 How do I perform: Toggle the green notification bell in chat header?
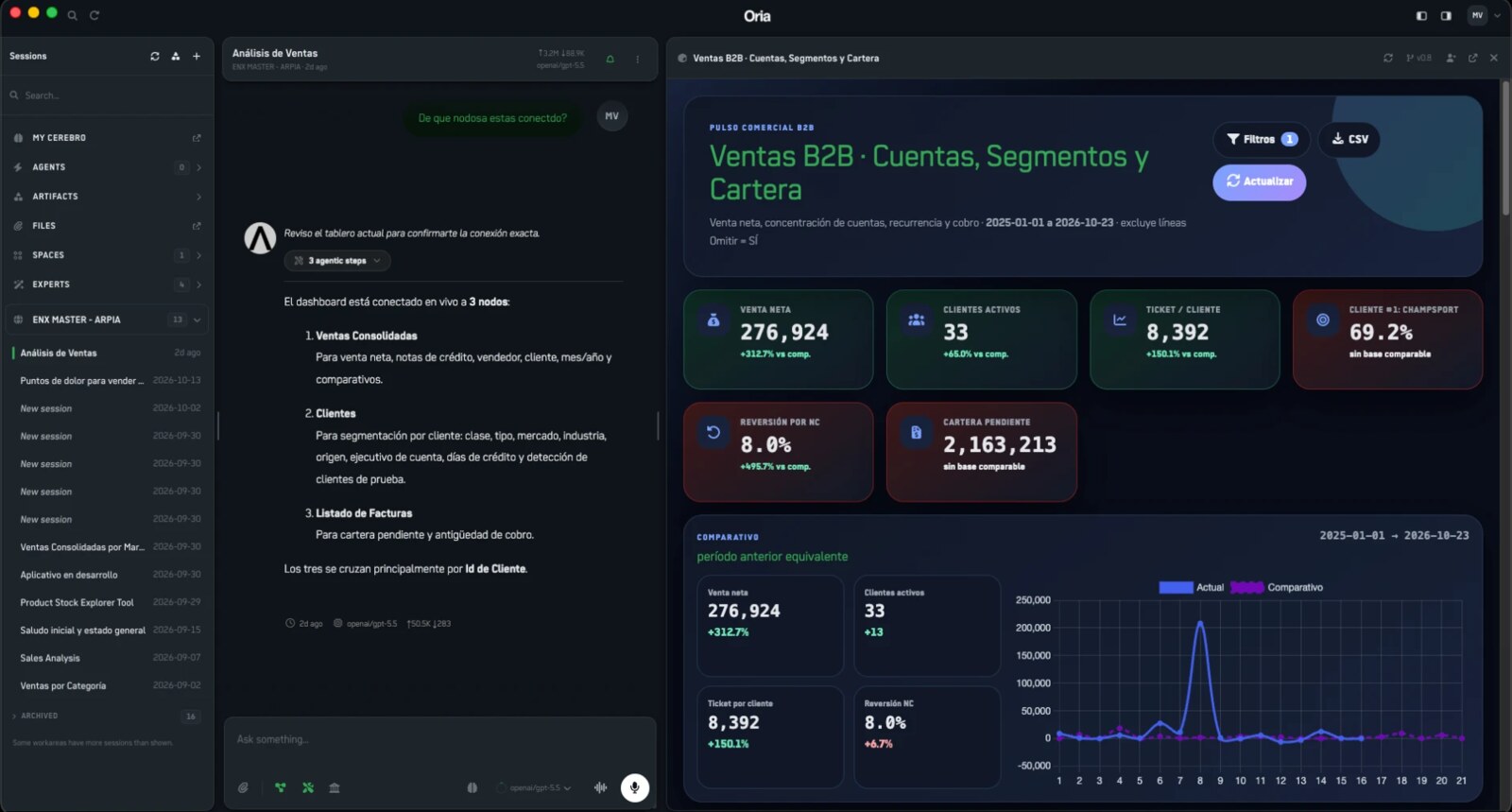(610, 59)
